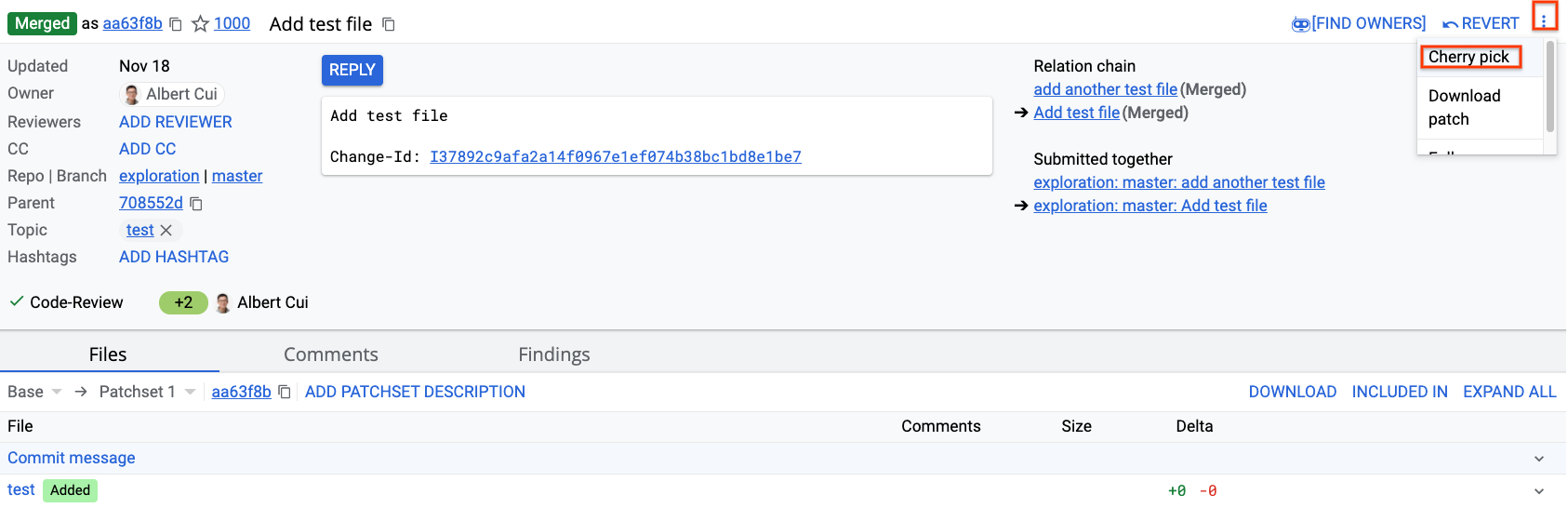Expand the Commit message file row
This screenshot has width=1568, height=508.
1539,458
